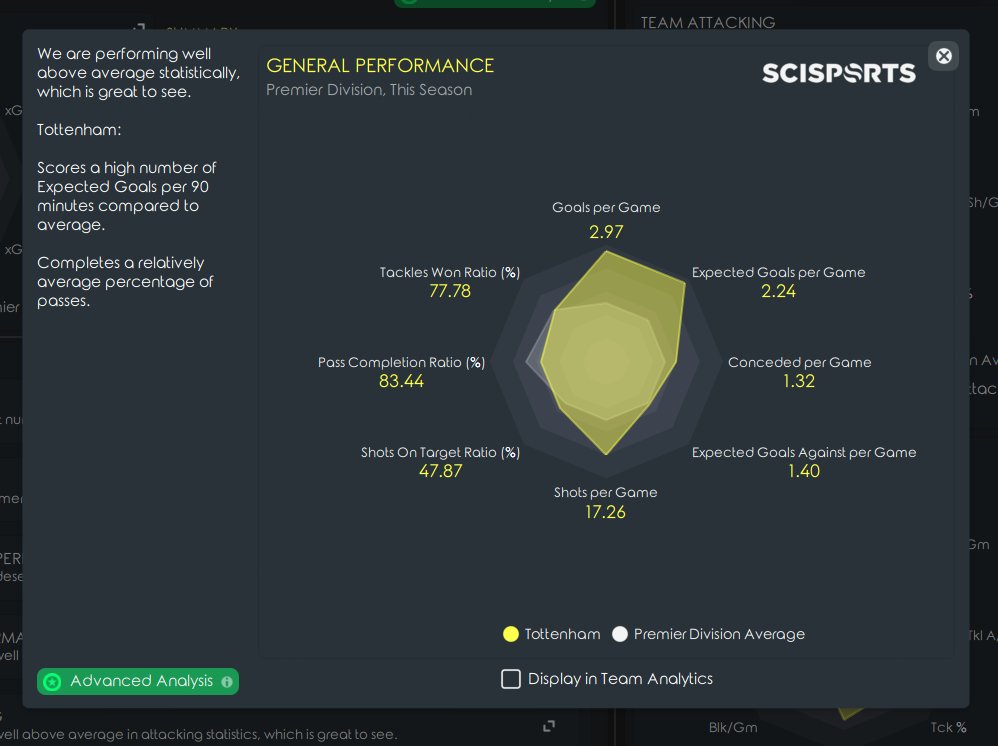Image resolution: width=998 pixels, height=746 pixels.
Task: Click the info icon beside Advanced Analysis
Action: 227,682
